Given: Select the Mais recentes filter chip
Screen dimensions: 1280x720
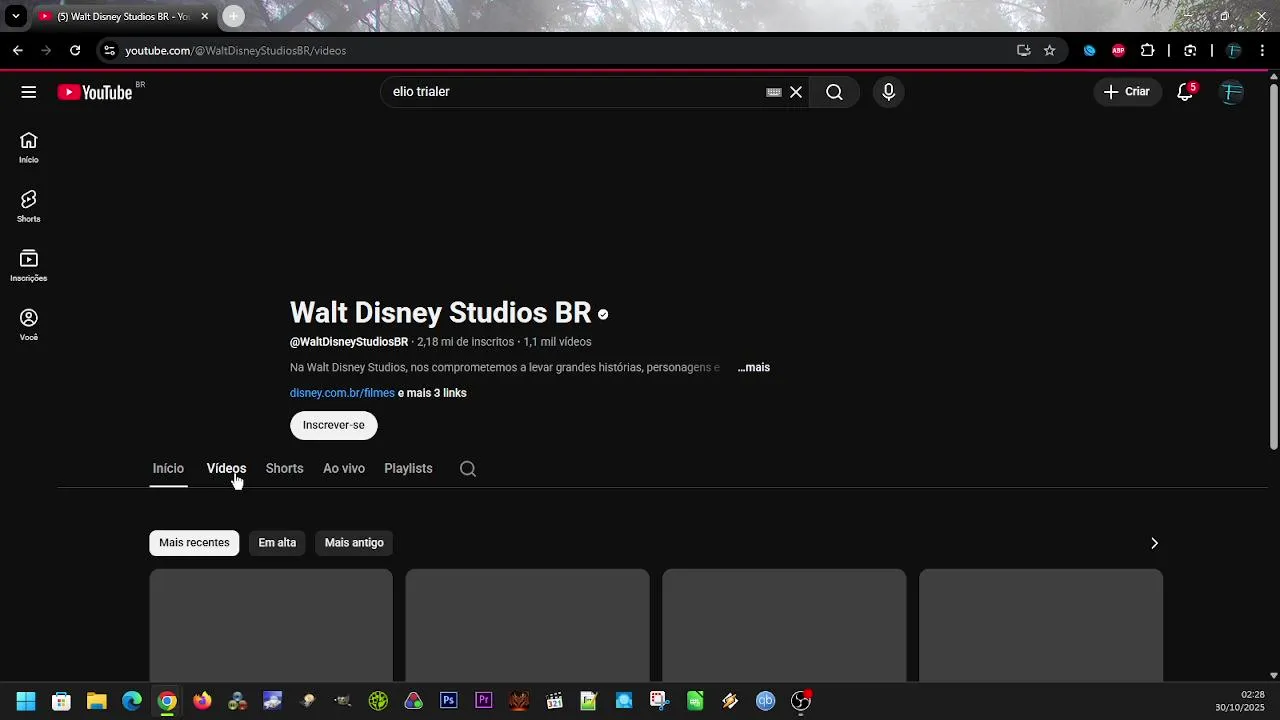Looking at the screenshot, I should coord(194,543).
